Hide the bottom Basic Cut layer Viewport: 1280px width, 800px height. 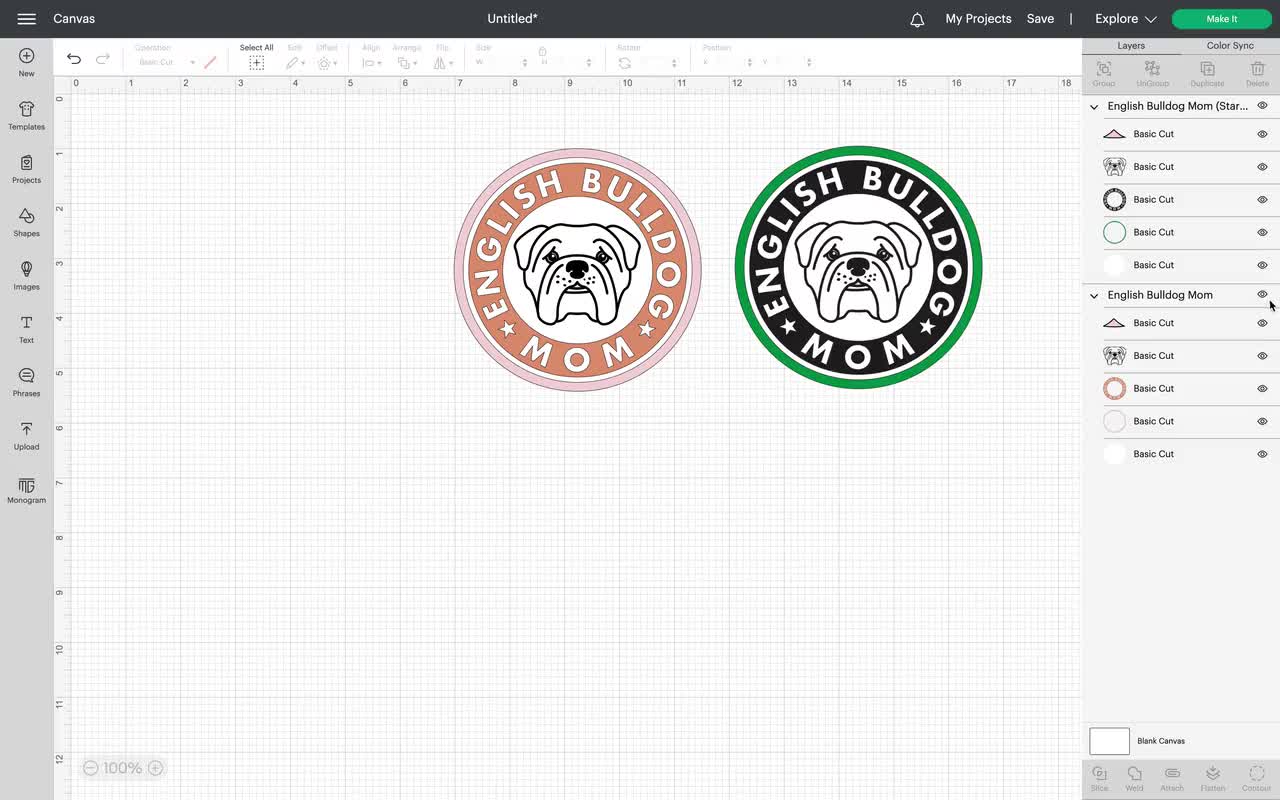coord(1262,454)
